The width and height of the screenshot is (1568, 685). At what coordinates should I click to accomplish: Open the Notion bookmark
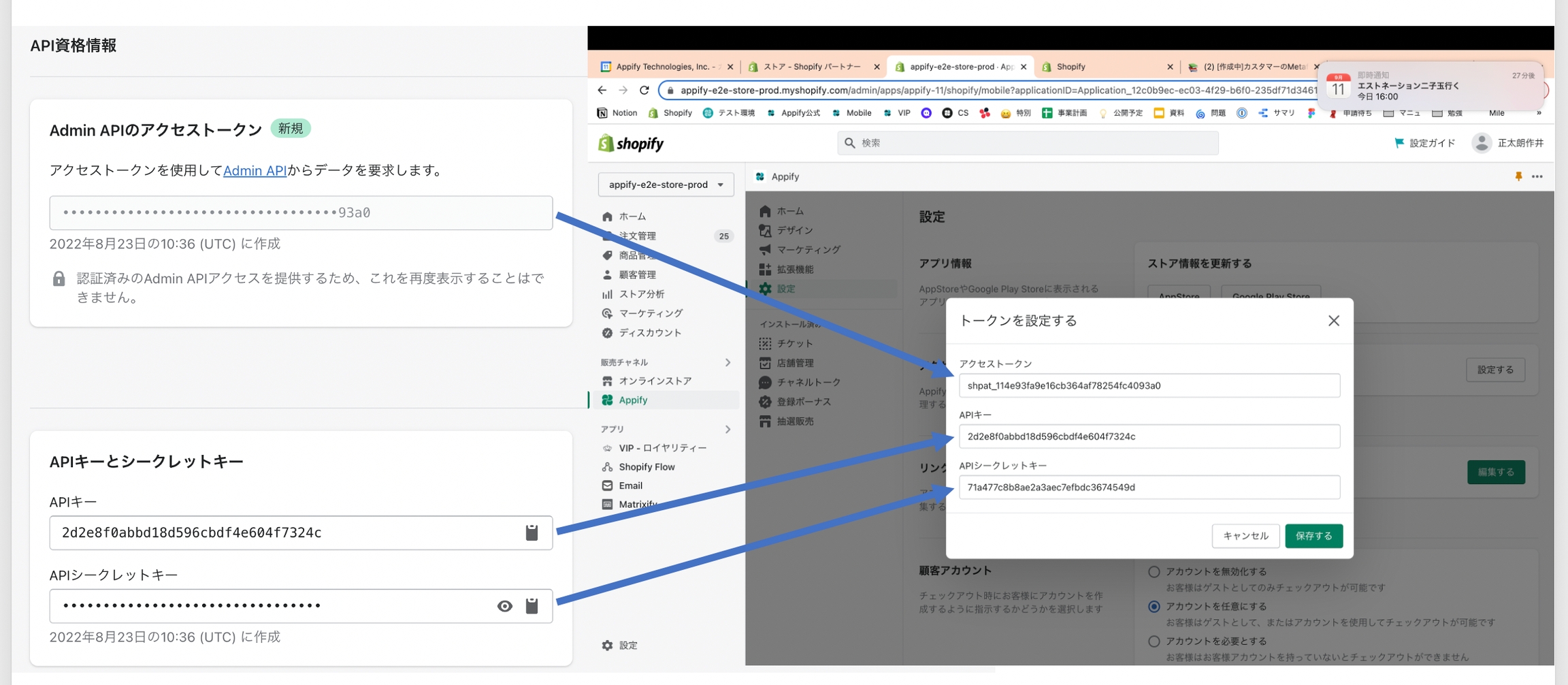coord(617,113)
